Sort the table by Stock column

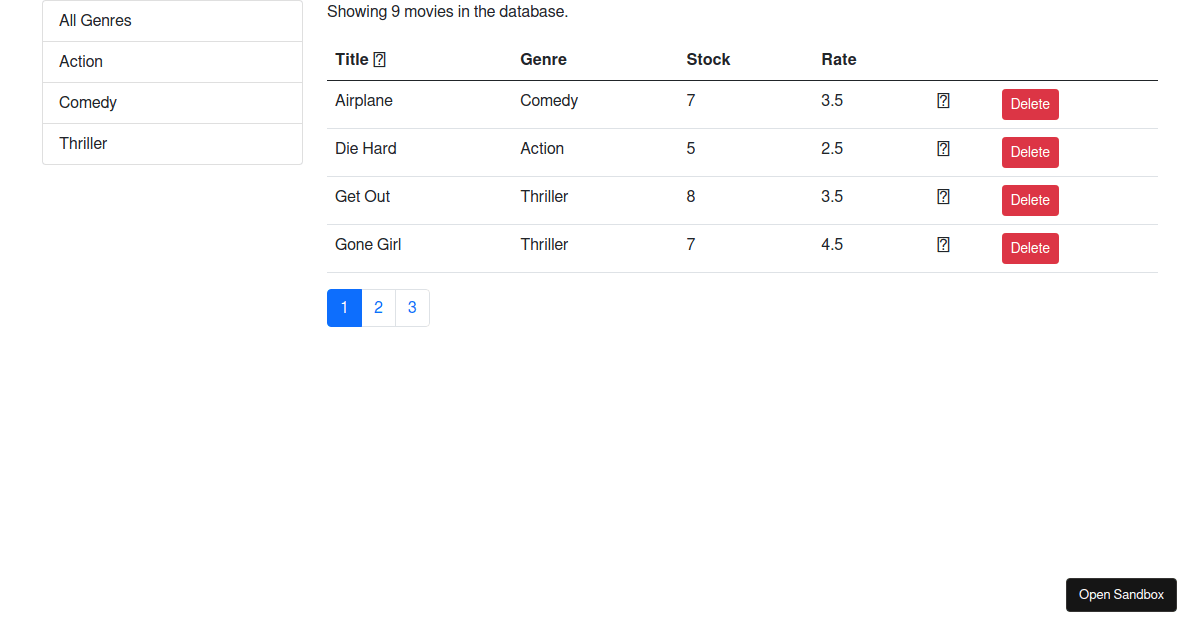pos(708,59)
